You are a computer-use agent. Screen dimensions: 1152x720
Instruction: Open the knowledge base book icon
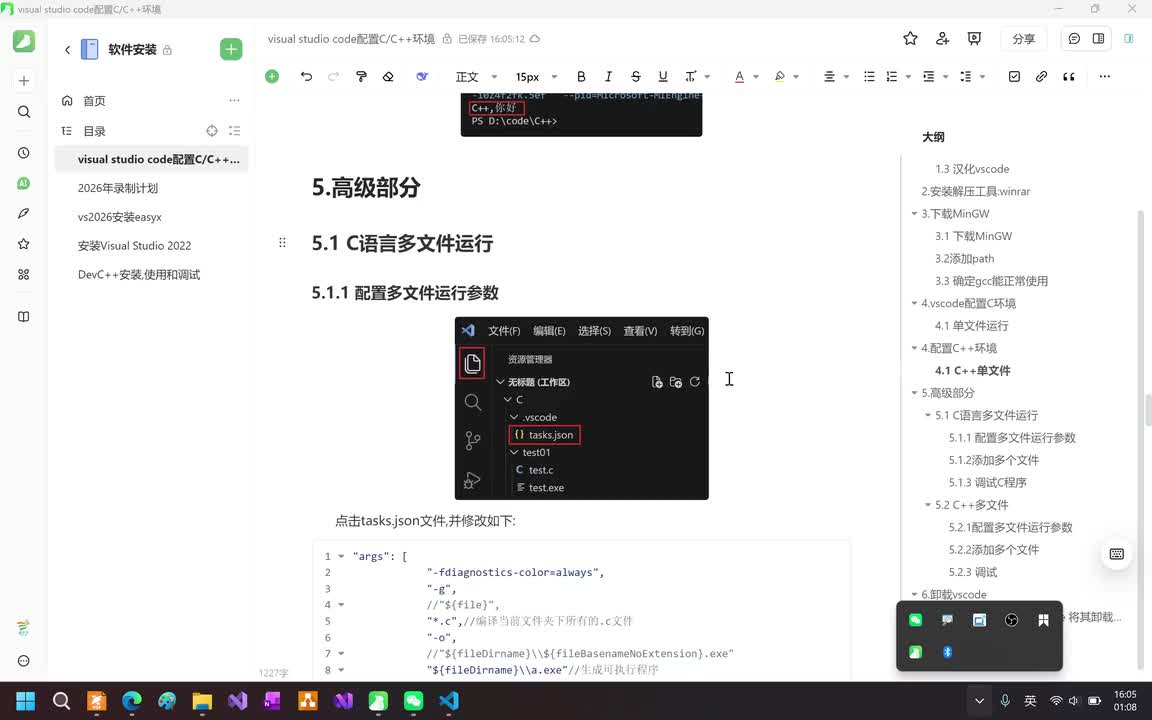(x=24, y=317)
